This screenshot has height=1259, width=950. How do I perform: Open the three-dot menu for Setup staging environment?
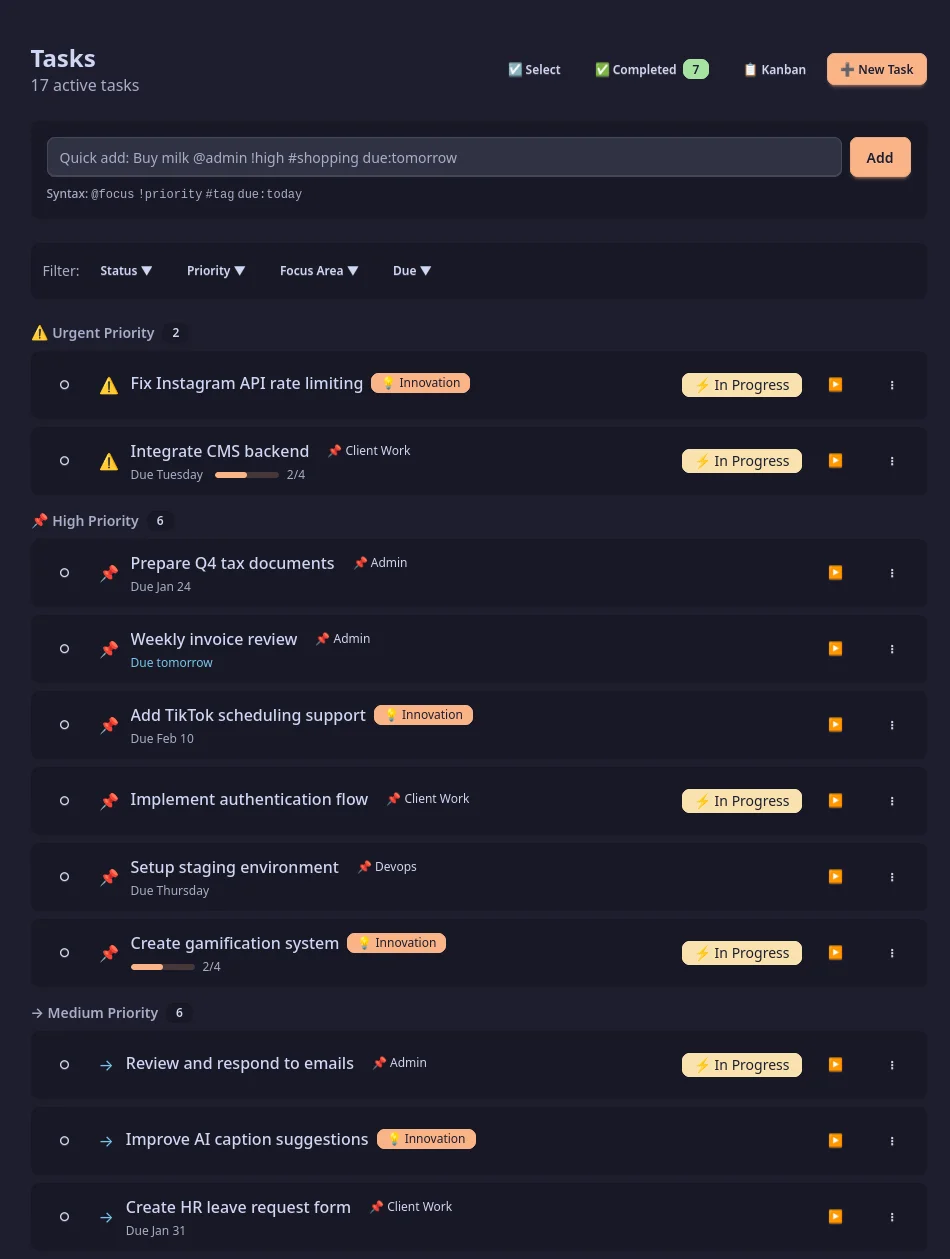point(891,877)
